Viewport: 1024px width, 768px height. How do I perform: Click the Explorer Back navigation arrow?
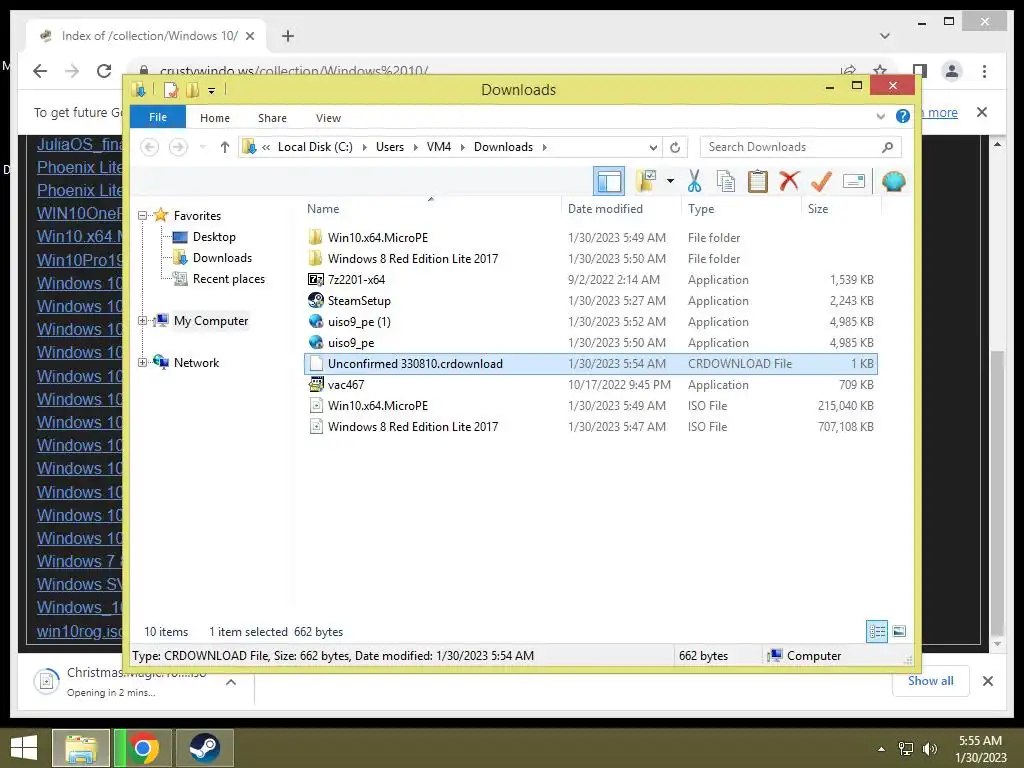[x=150, y=148]
